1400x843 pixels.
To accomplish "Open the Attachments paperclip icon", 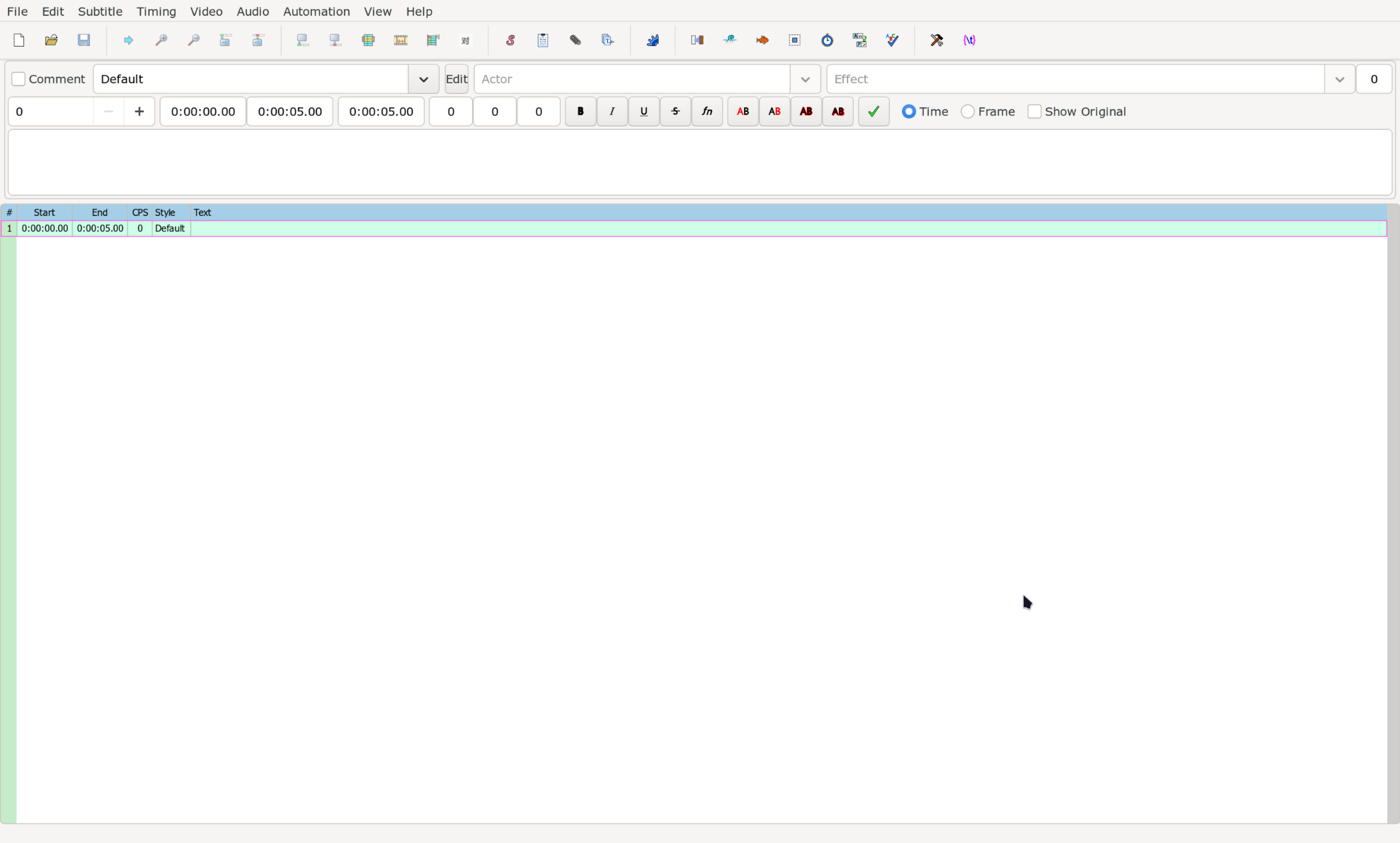I will pyautogui.click(x=575, y=39).
